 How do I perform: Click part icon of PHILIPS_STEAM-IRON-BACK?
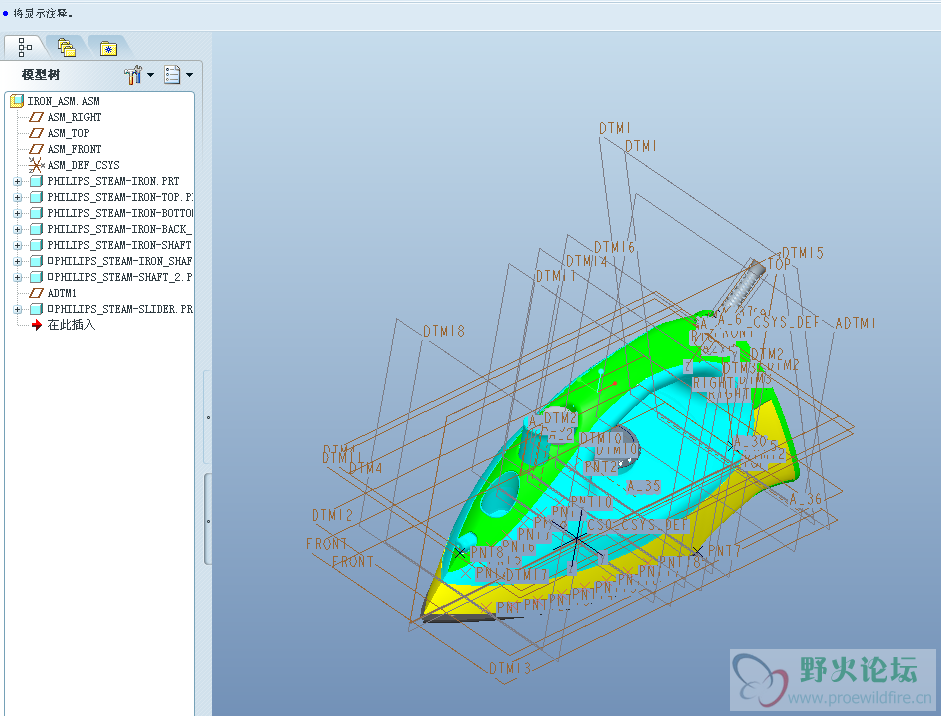click(37, 229)
